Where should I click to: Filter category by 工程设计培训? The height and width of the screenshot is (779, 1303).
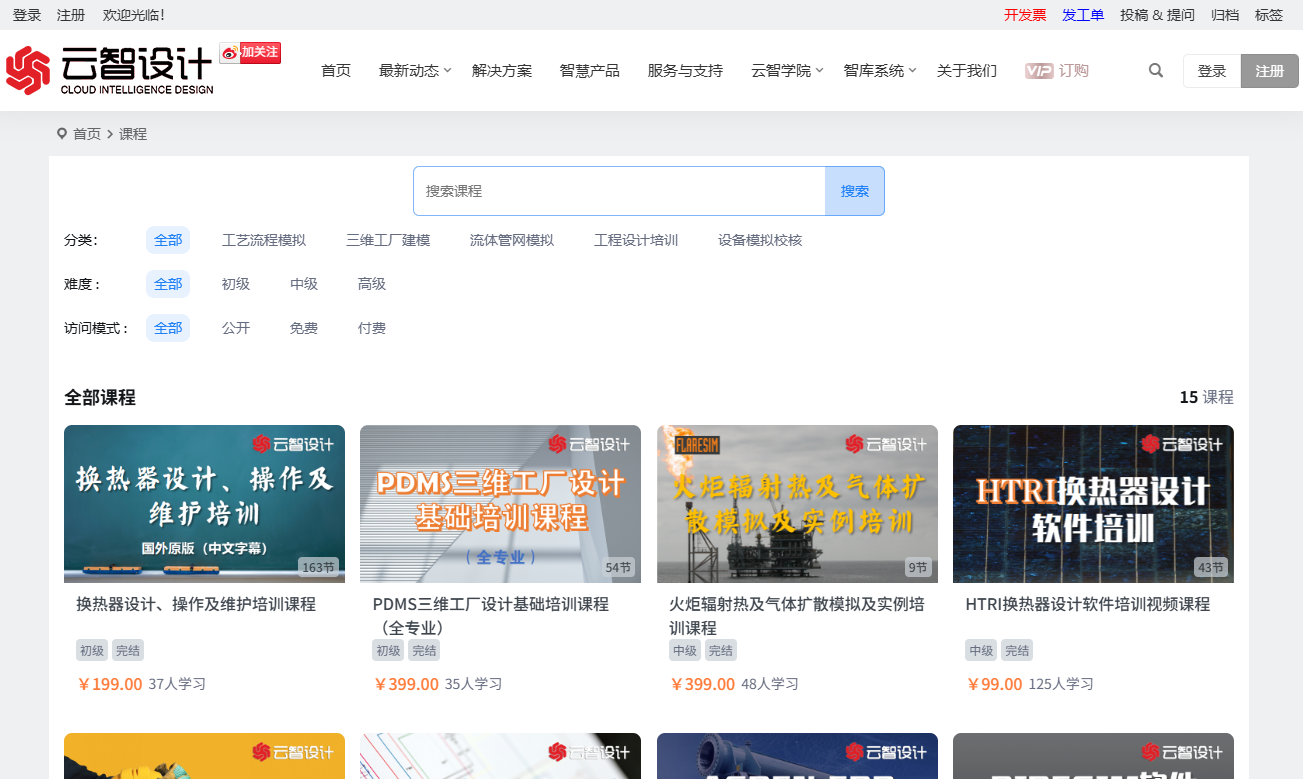pos(636,240)
